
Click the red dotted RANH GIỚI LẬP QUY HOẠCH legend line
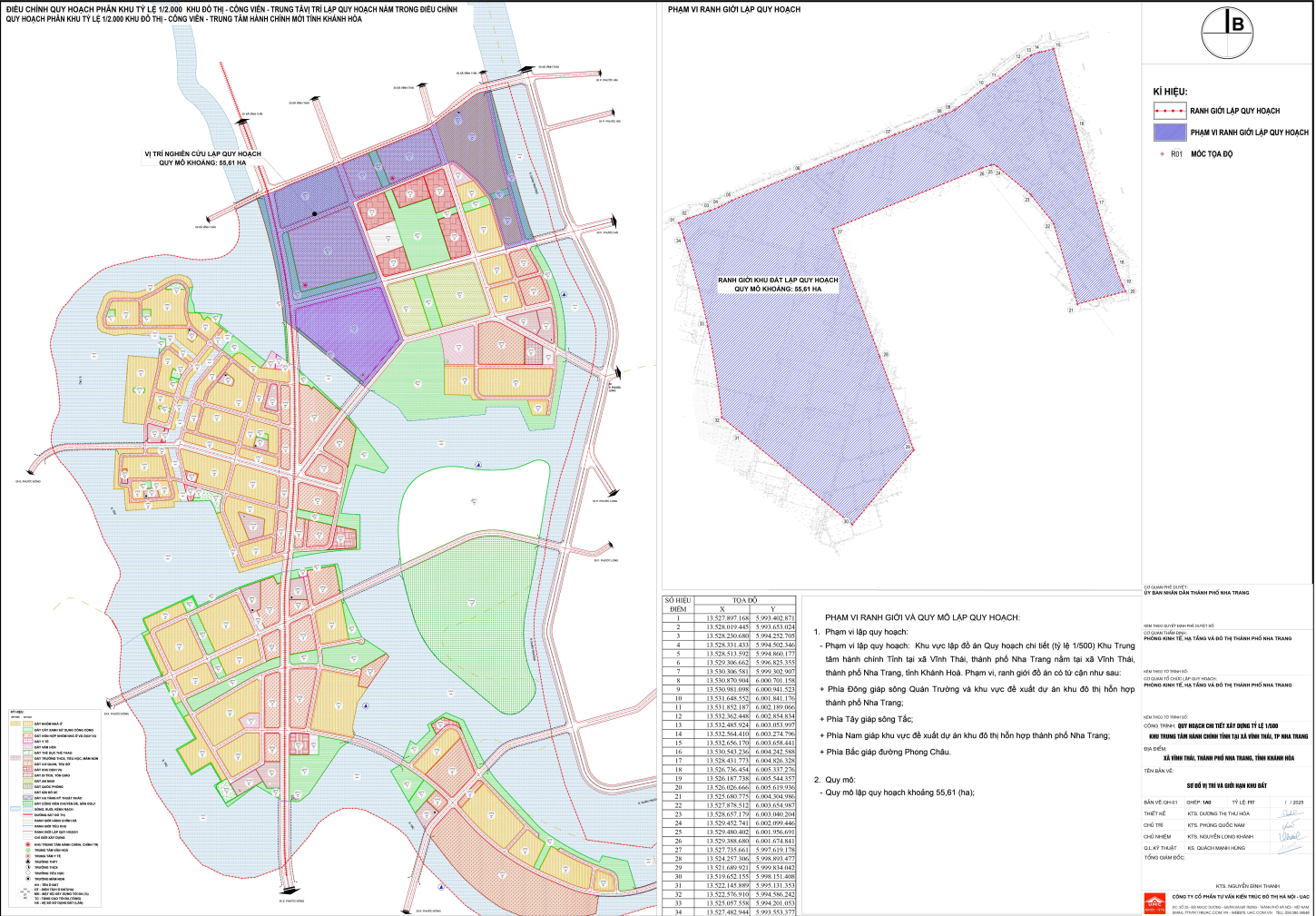1170,111
